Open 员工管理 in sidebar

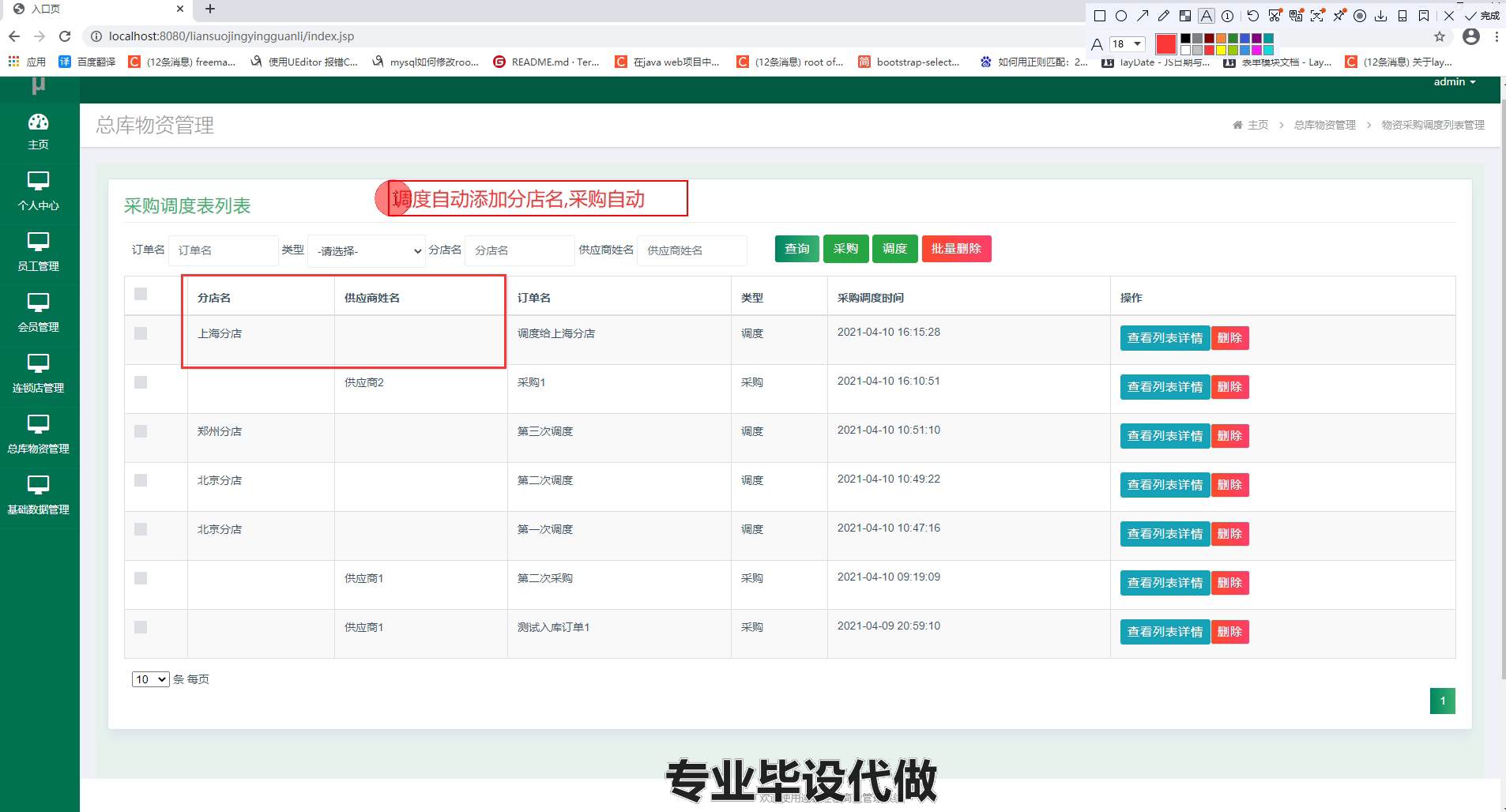tap(39, 254)
